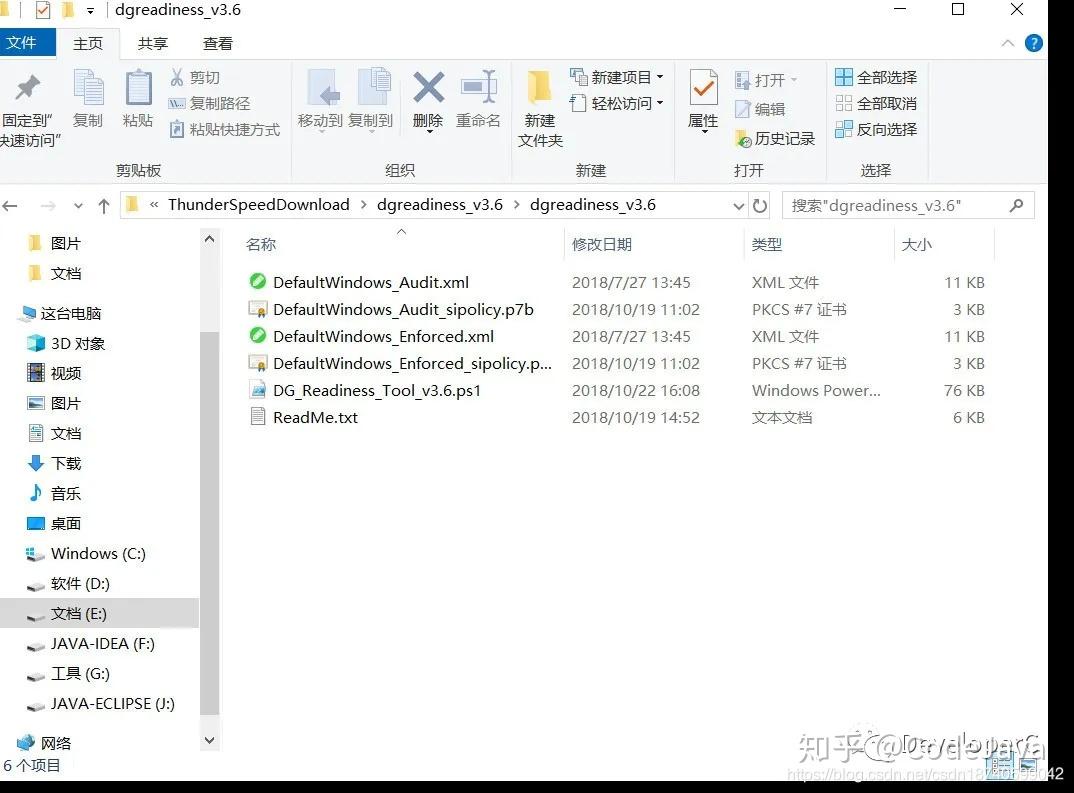Click ThunderSpeedDownload in breadcrumb path
The width and height of the screenshot is (1074, 793).
(259, 205)
